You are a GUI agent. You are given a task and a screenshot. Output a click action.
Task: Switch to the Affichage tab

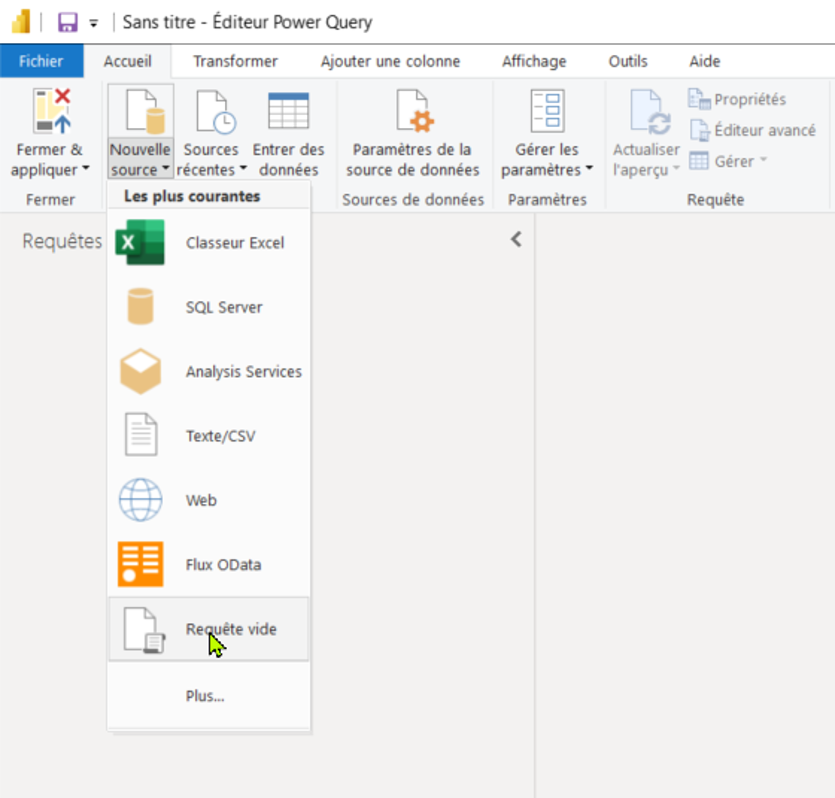[x=534, y=61]
